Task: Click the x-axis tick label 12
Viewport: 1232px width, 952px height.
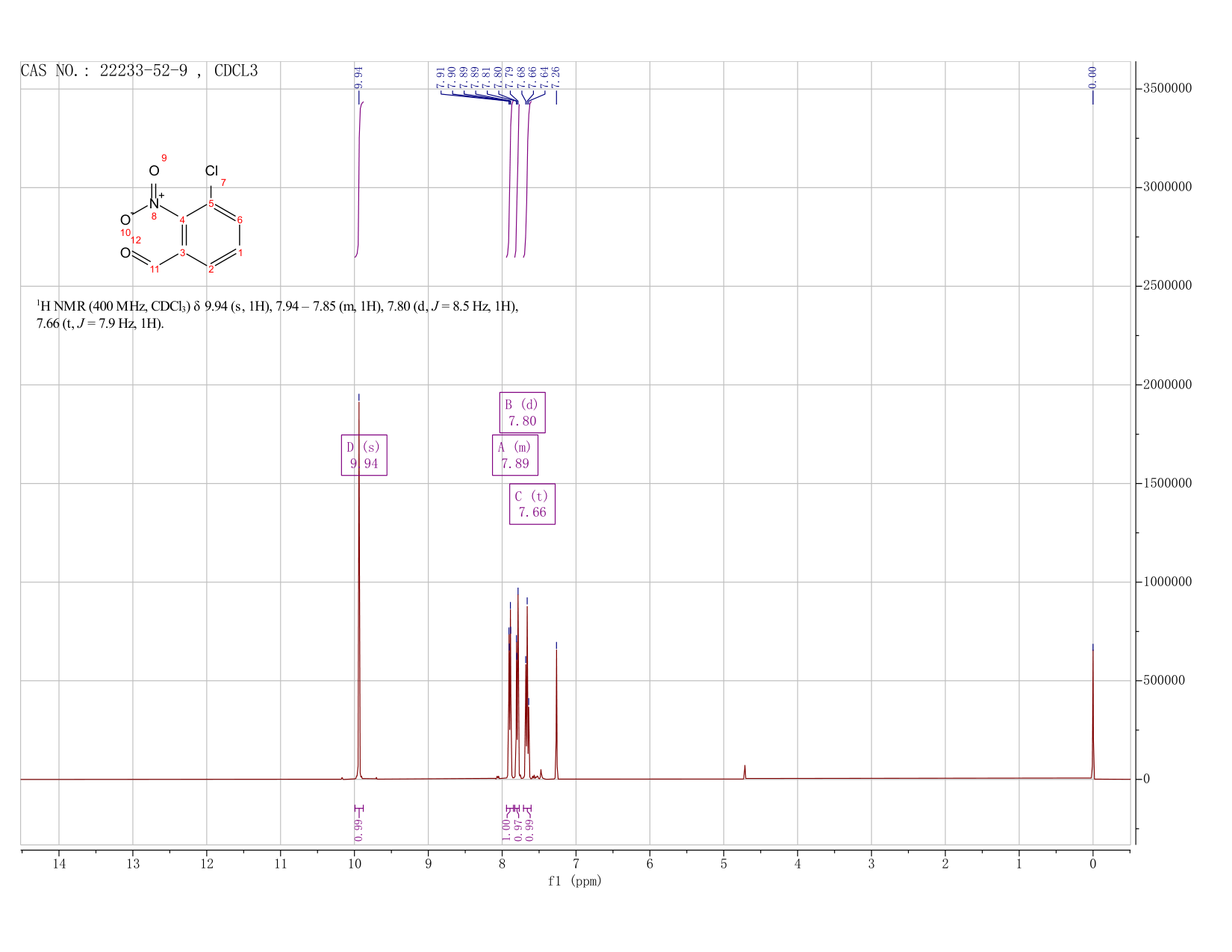Action: tap(207, 864)
